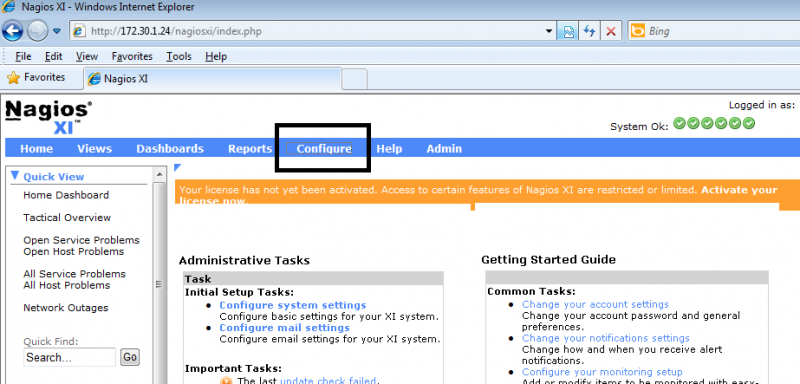Click the Refresh page icon
The height and width of the screenshot is (384, 800).
pyautogui.click(x=590, y=31)
